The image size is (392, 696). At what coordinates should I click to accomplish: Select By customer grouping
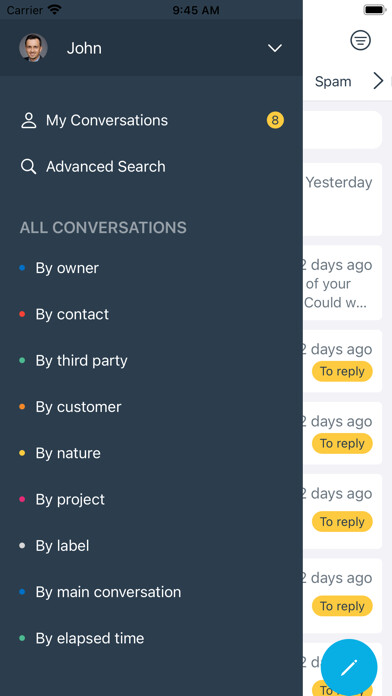79,407
